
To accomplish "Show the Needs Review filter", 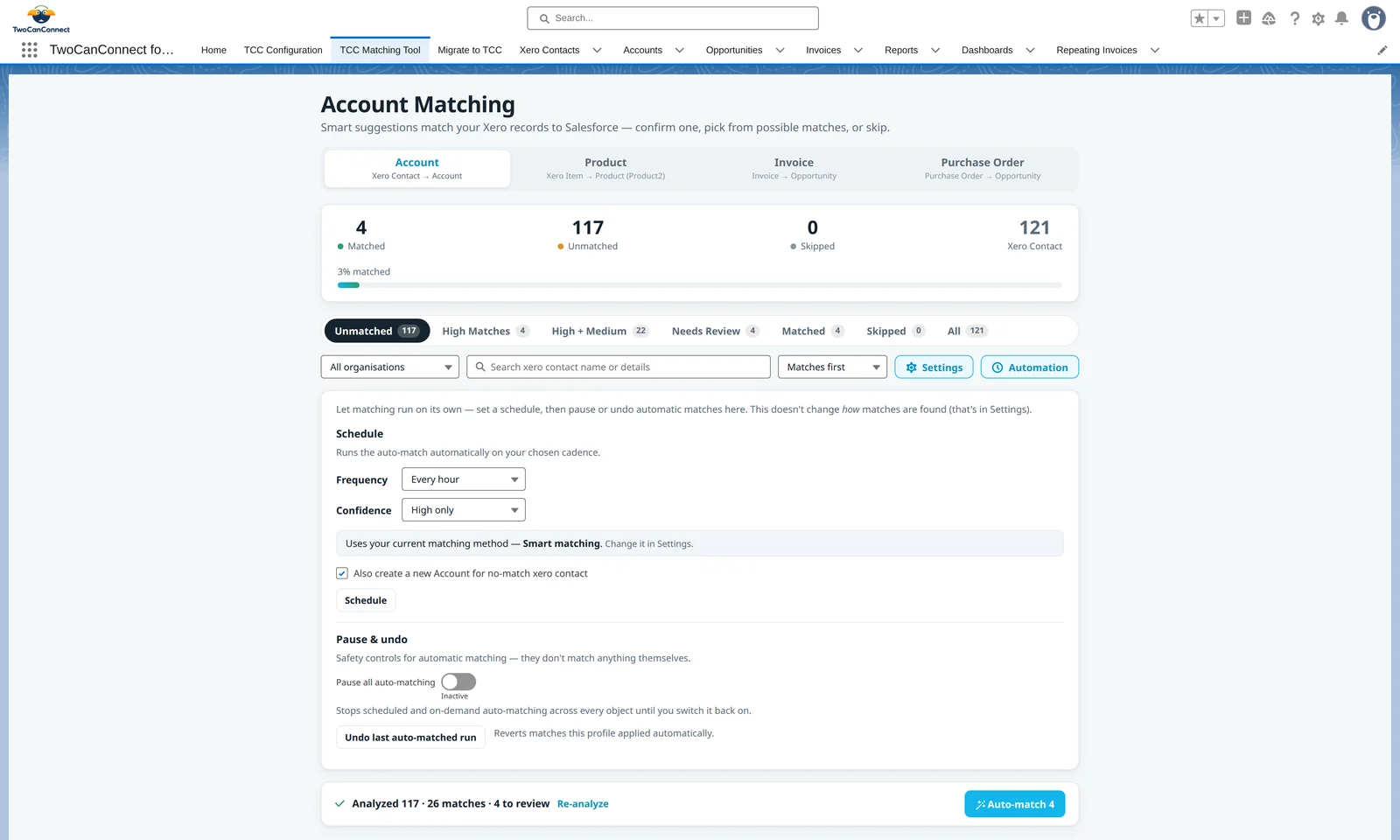I will pos(715,331).
